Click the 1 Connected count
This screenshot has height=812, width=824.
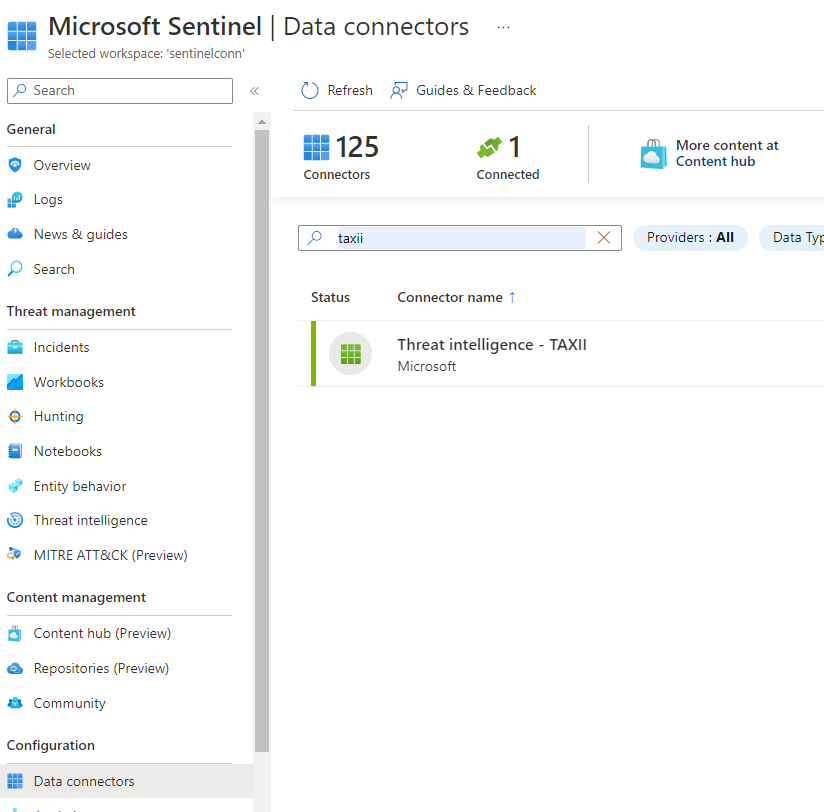[x=514, y=147]
